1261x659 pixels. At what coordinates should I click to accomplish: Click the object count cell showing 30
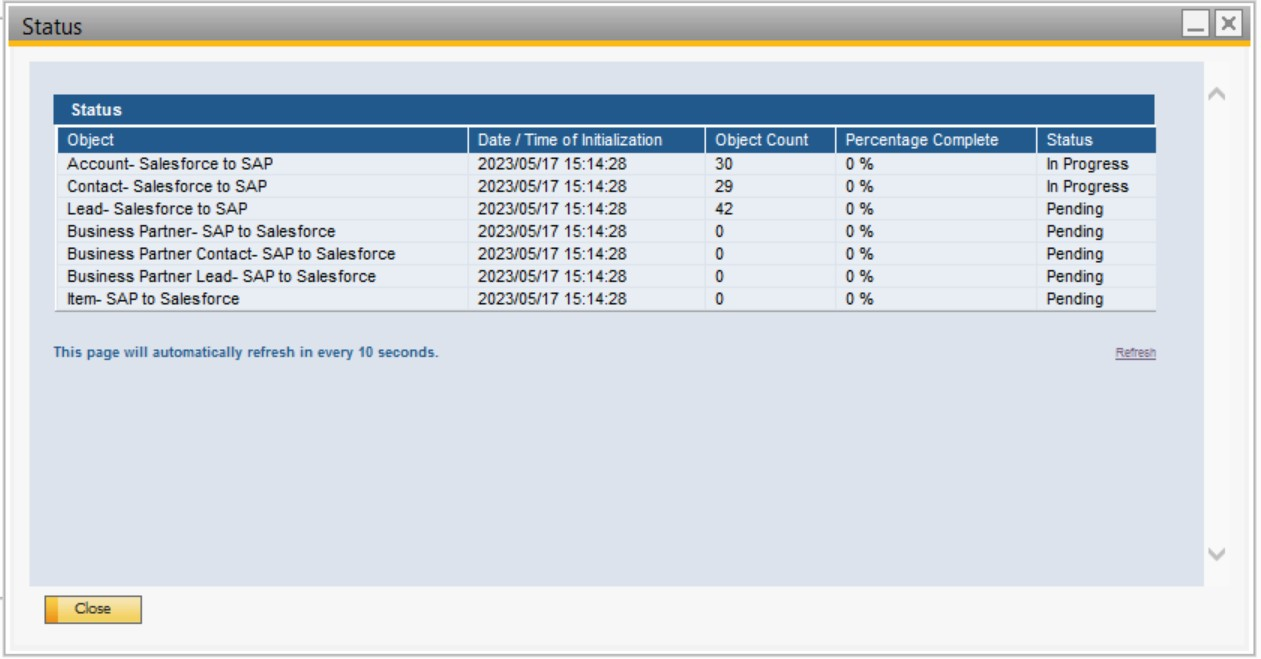[x=724, y=164]
